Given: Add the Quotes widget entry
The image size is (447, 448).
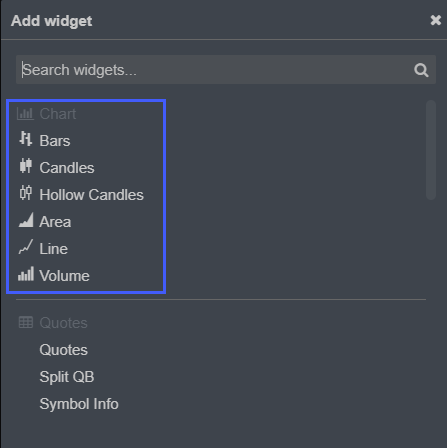Looking at the screenshot, I should tap(64, 350).
